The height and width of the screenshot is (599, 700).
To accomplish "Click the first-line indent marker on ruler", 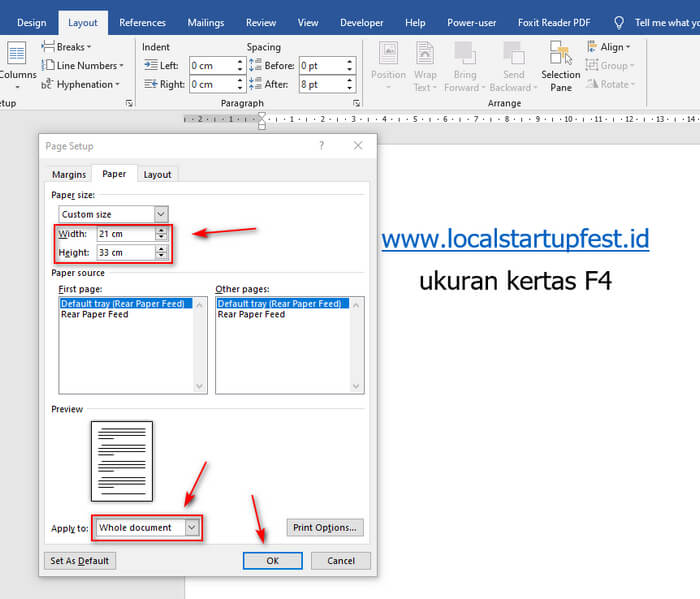I will pyautogui.click(x=262, y=116).
